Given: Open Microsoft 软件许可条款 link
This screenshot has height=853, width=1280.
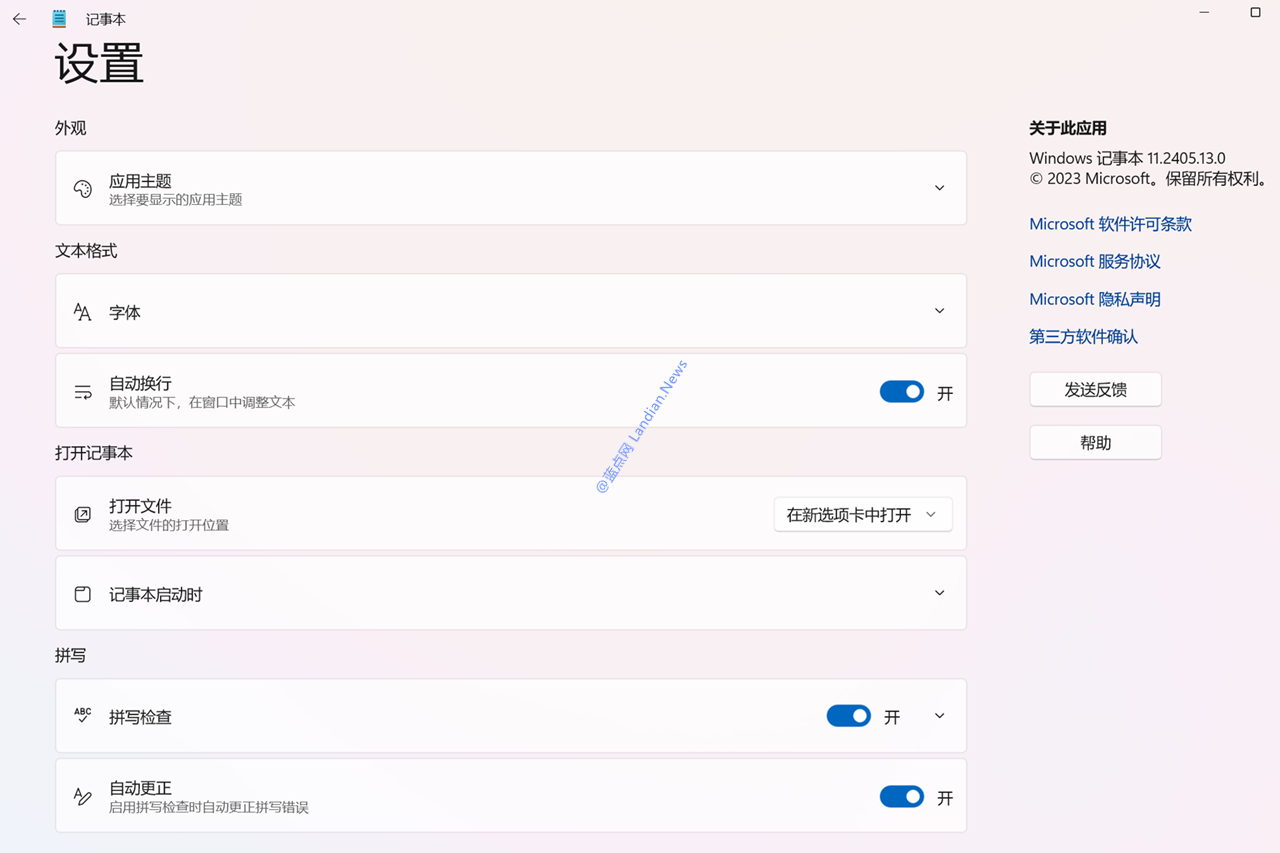Looking at the screenshot, I should coord(1110,224).
